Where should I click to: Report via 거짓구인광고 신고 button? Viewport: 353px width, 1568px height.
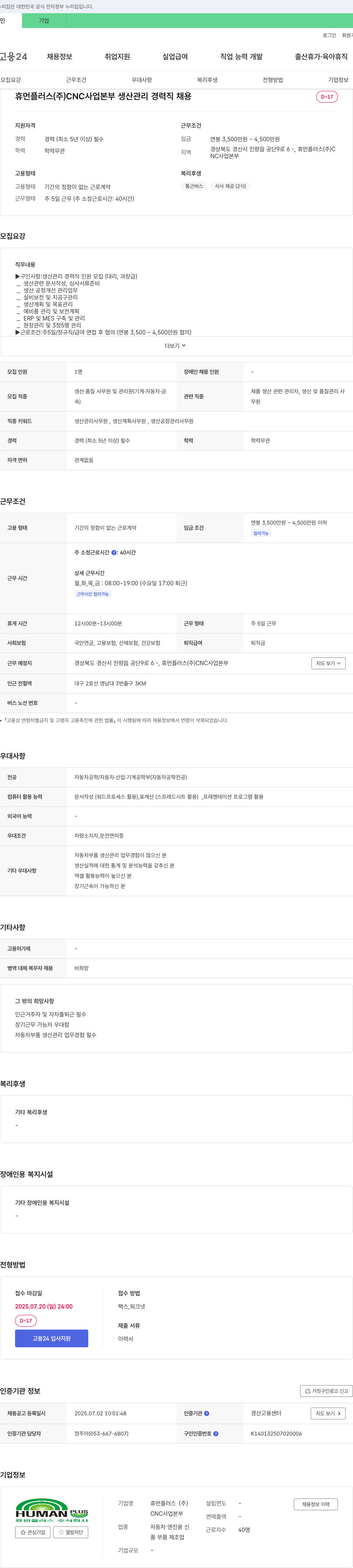tap(326, 1391)
